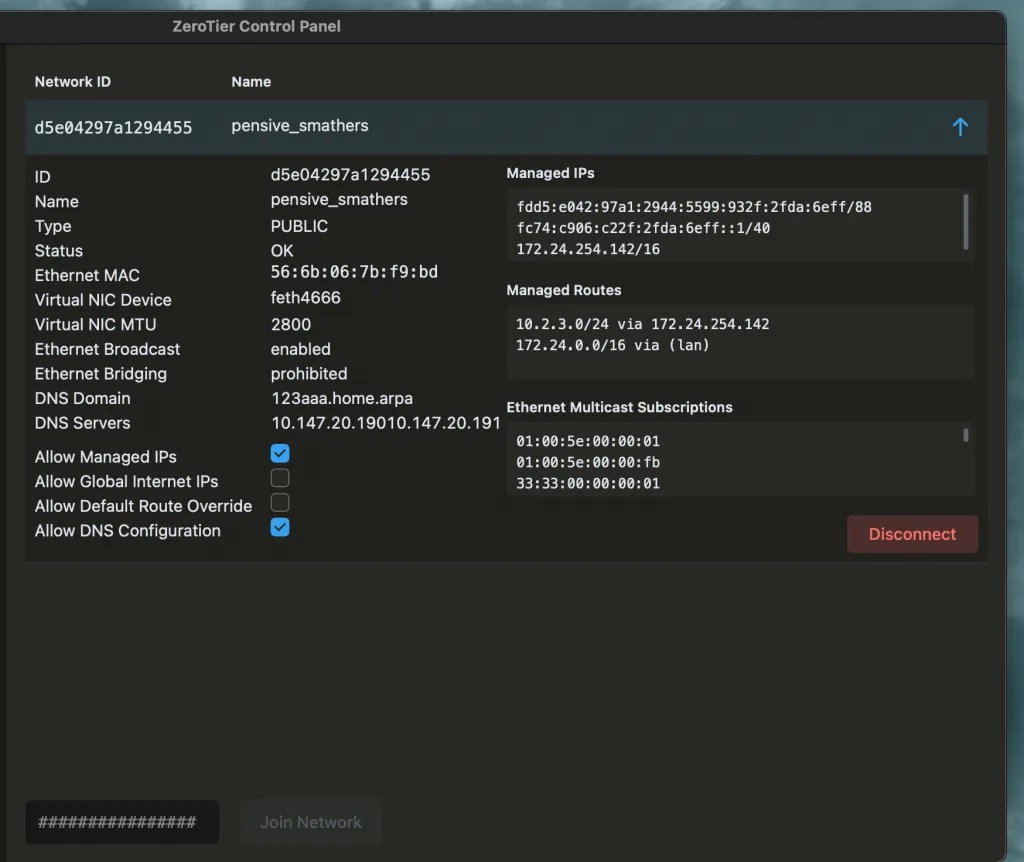Image resolution: width=1024 pixels, height=862 pixels.
Task: Click the Type value PUBLIC
Action: (299, 226)
